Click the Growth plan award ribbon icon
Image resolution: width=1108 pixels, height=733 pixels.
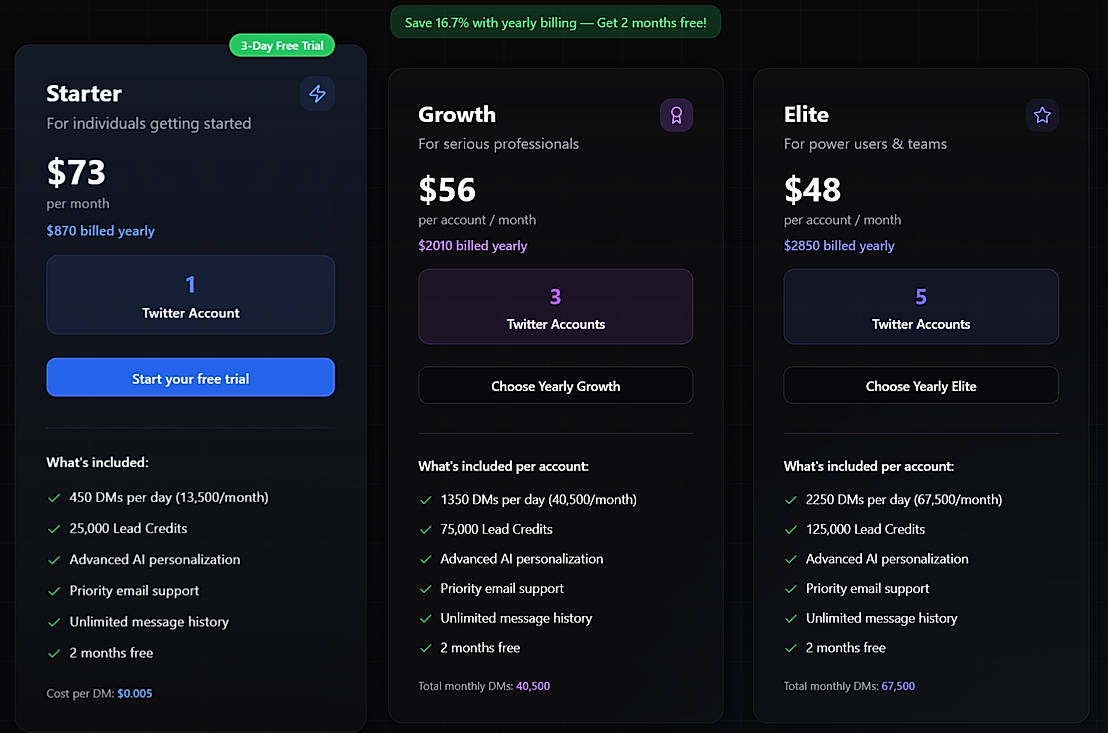[676, 115]
